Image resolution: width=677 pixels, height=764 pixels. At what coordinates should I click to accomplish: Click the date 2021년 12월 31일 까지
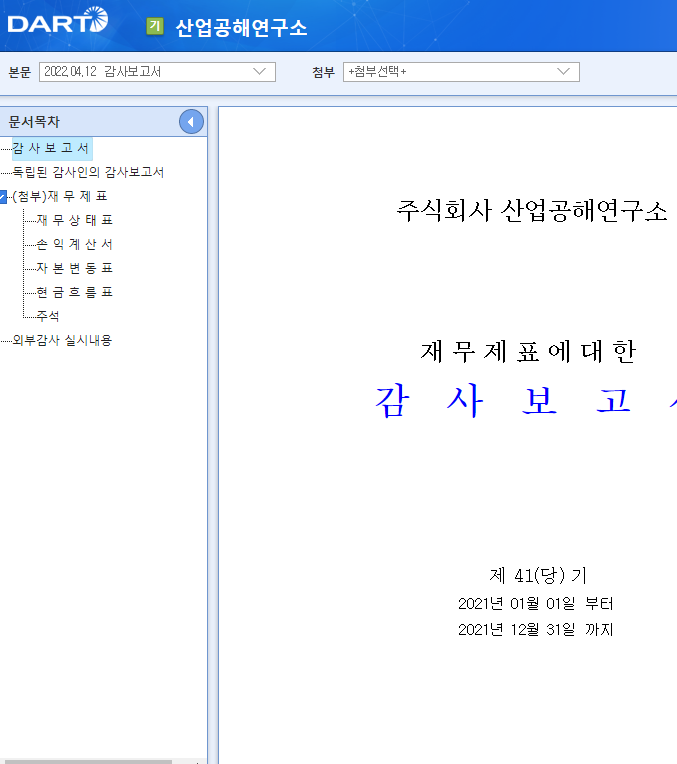pos(536,630)
